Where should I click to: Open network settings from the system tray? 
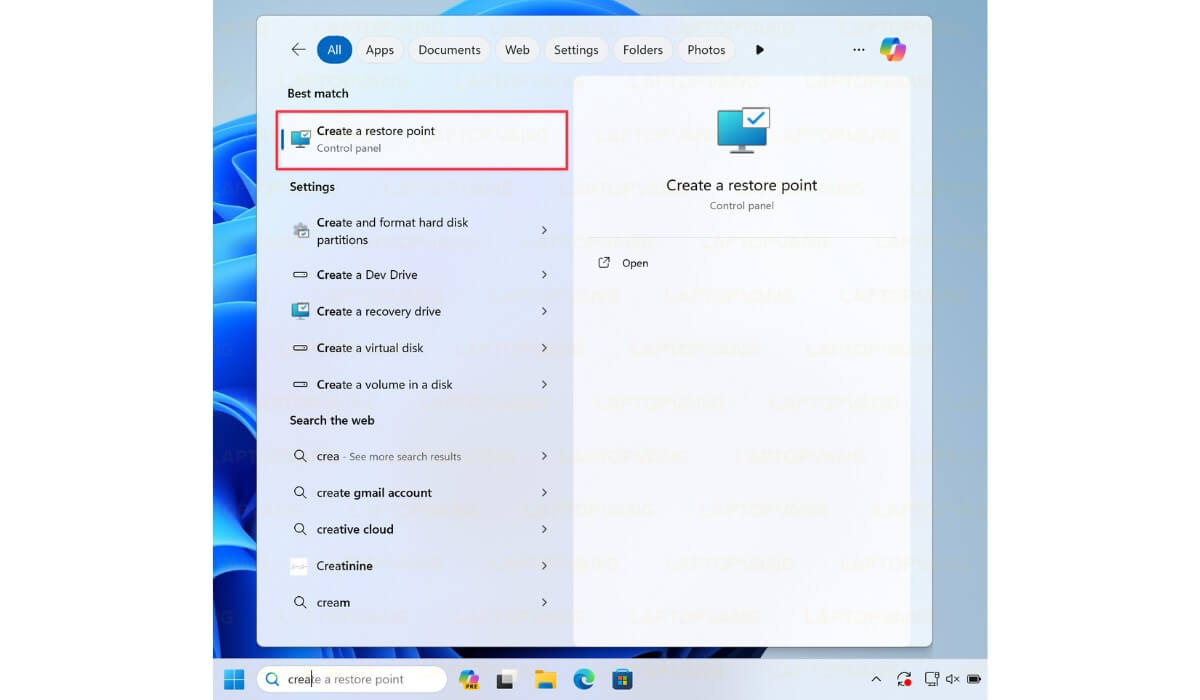931,679
